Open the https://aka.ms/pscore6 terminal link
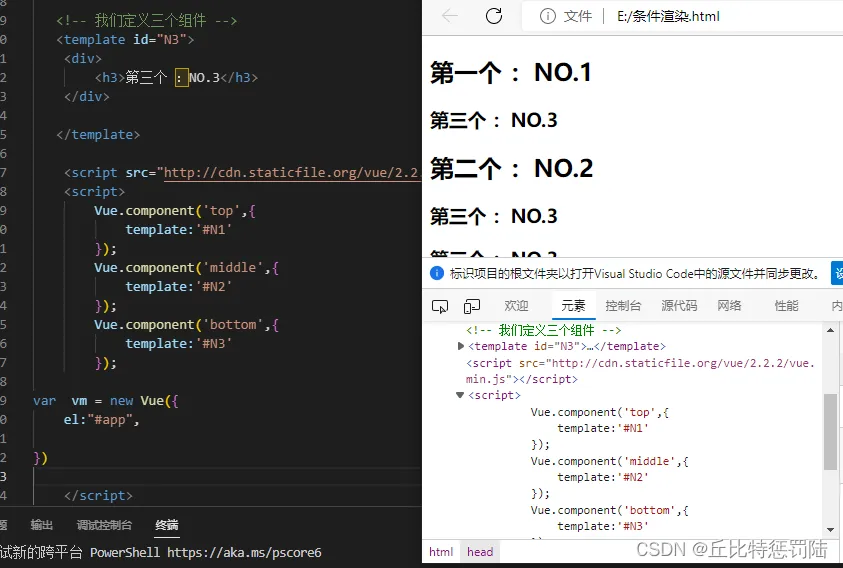The image size is (843, 568). (244, 552)
